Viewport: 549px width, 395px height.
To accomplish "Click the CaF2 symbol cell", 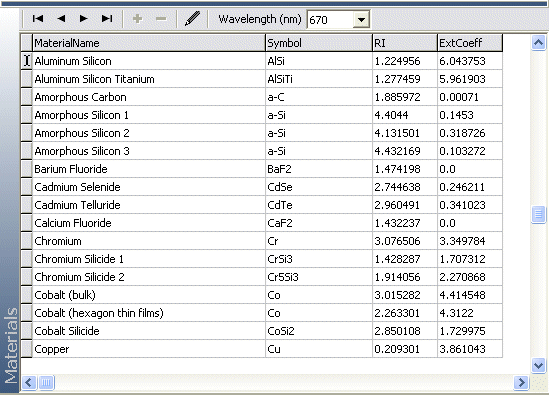I will point(319,223).
